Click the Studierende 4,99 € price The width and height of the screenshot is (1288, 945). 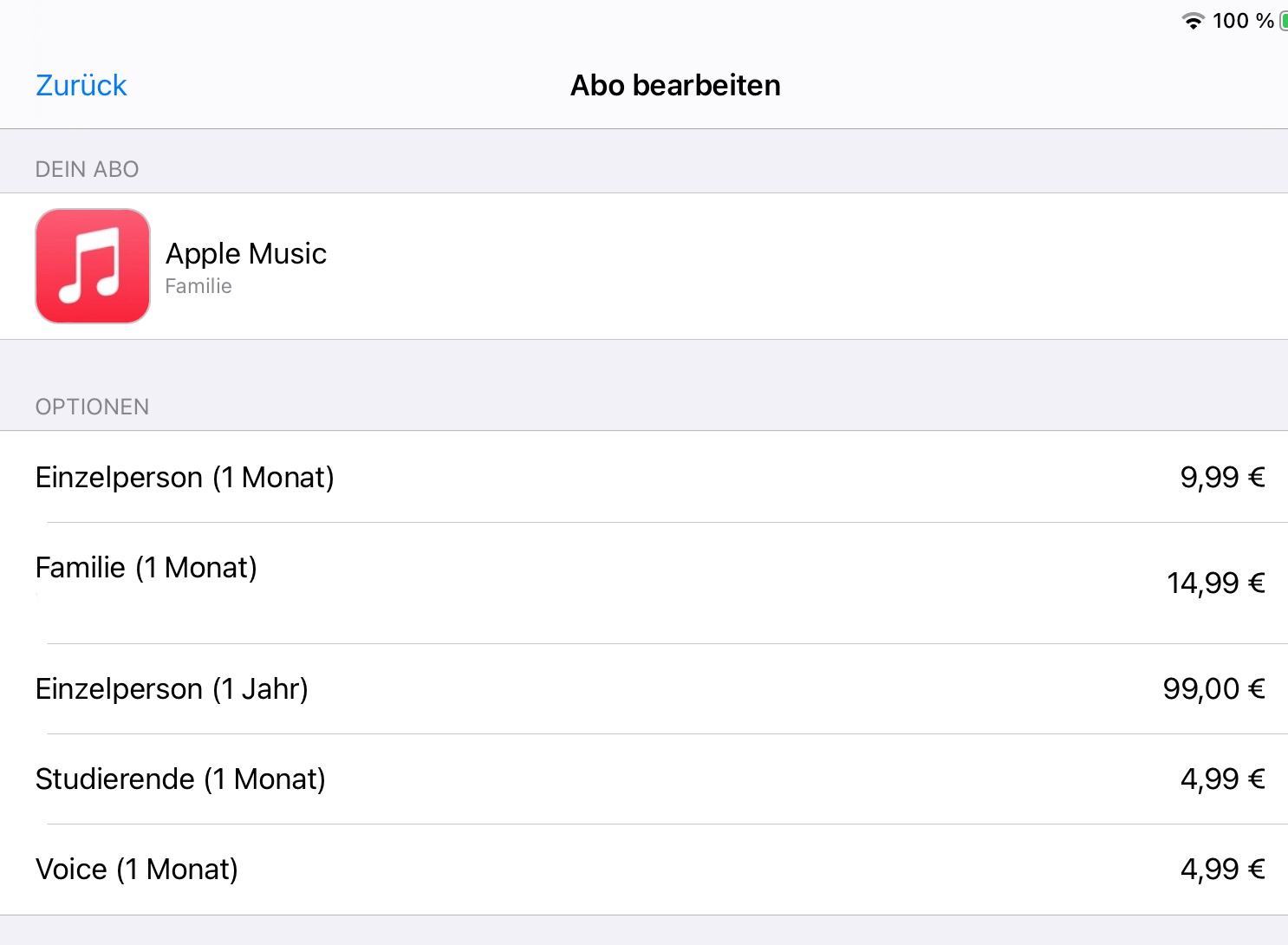tap(1222, 779)
